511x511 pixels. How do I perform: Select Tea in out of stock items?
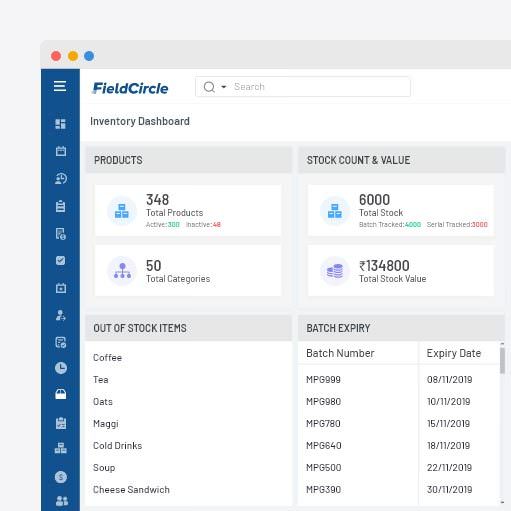[101, 380]
